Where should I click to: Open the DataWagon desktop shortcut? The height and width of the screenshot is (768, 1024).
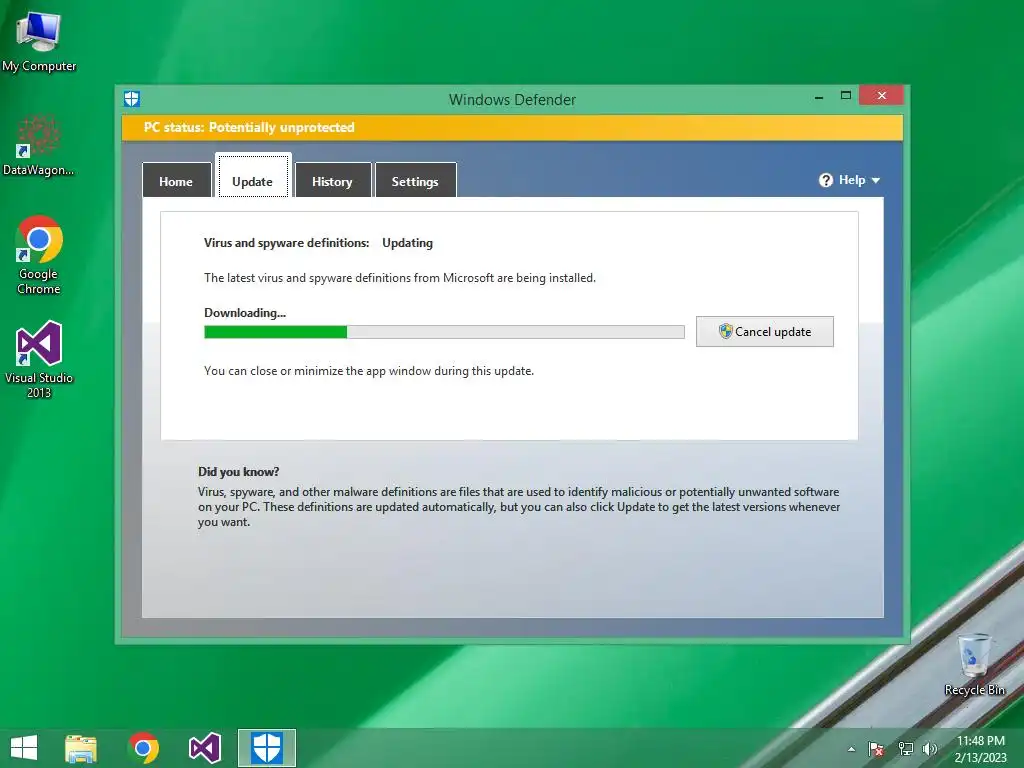pos(39,146)
